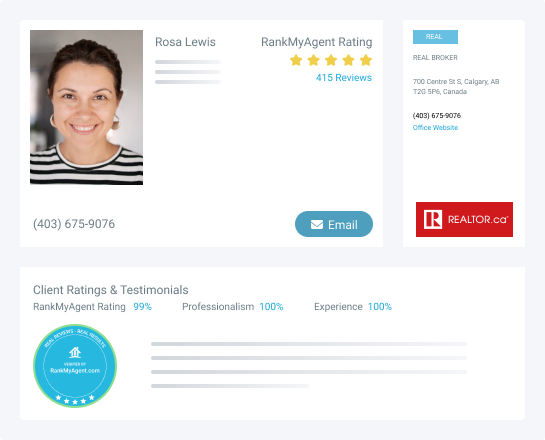Click the Calgary office address text
The image size is (545, 440).
tap(456, 87)
